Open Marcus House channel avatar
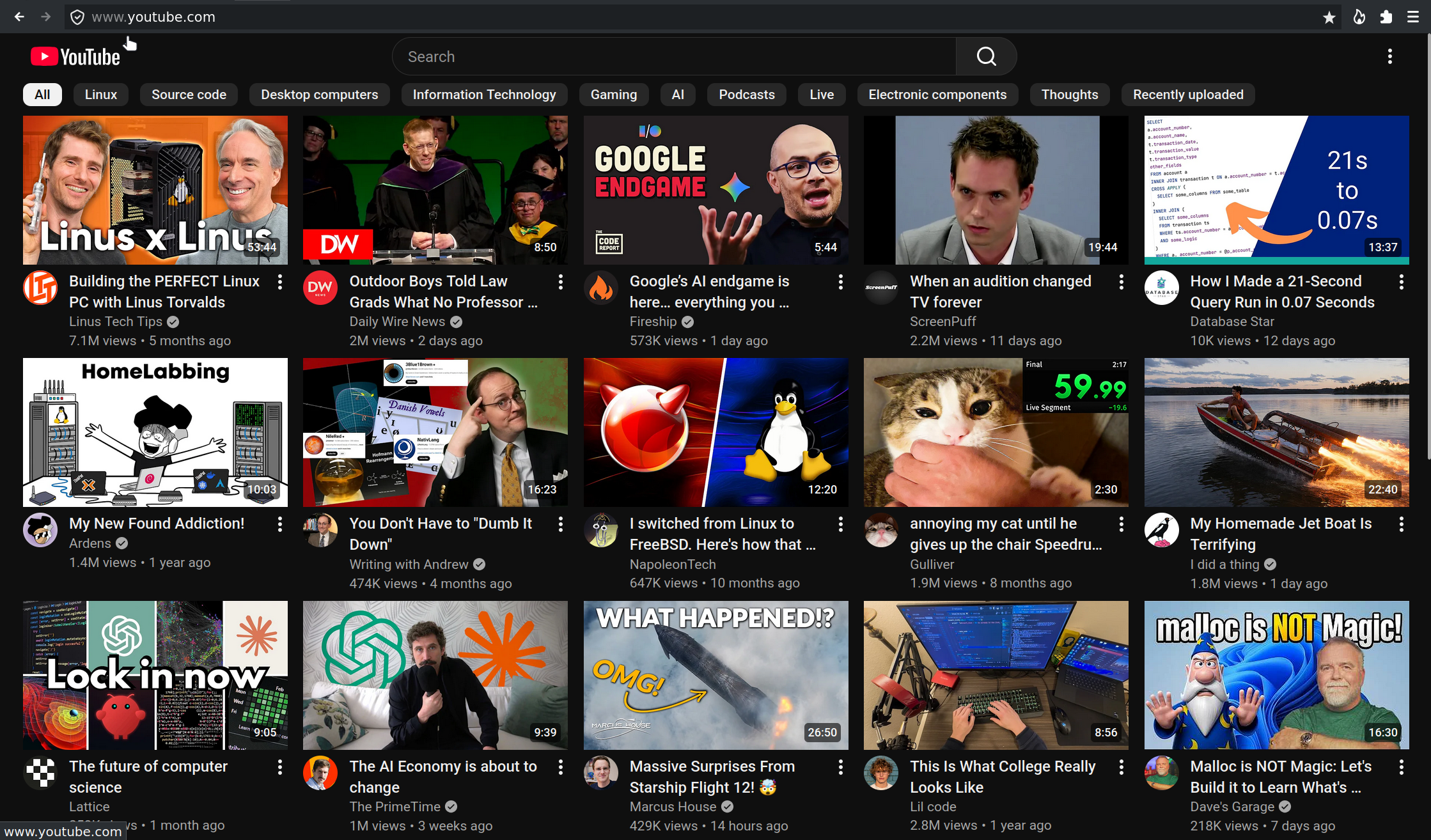1431x840 pixels. pos(601,773)
